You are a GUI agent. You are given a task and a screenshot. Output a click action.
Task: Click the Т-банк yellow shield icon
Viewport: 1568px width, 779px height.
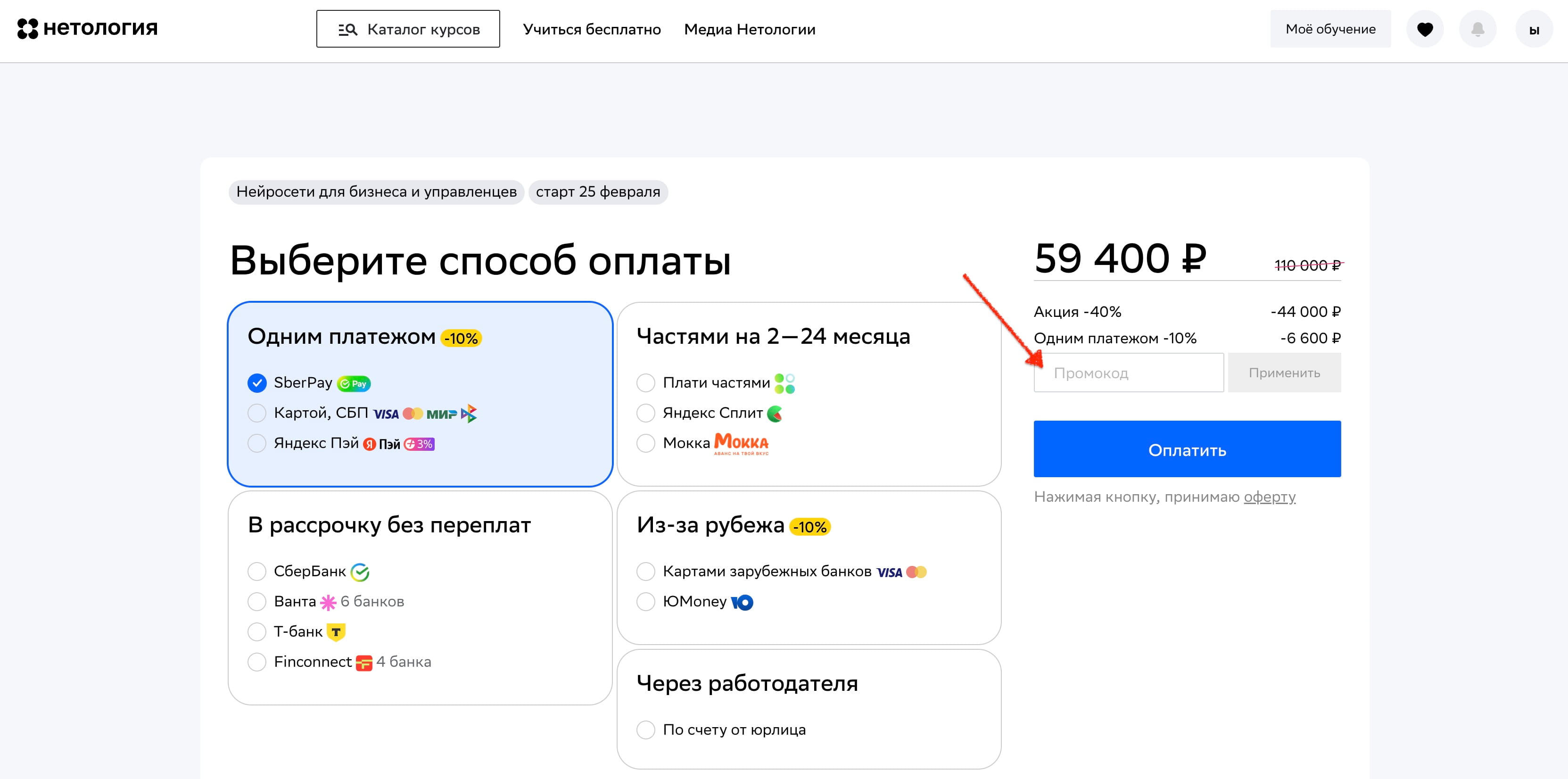335,632
